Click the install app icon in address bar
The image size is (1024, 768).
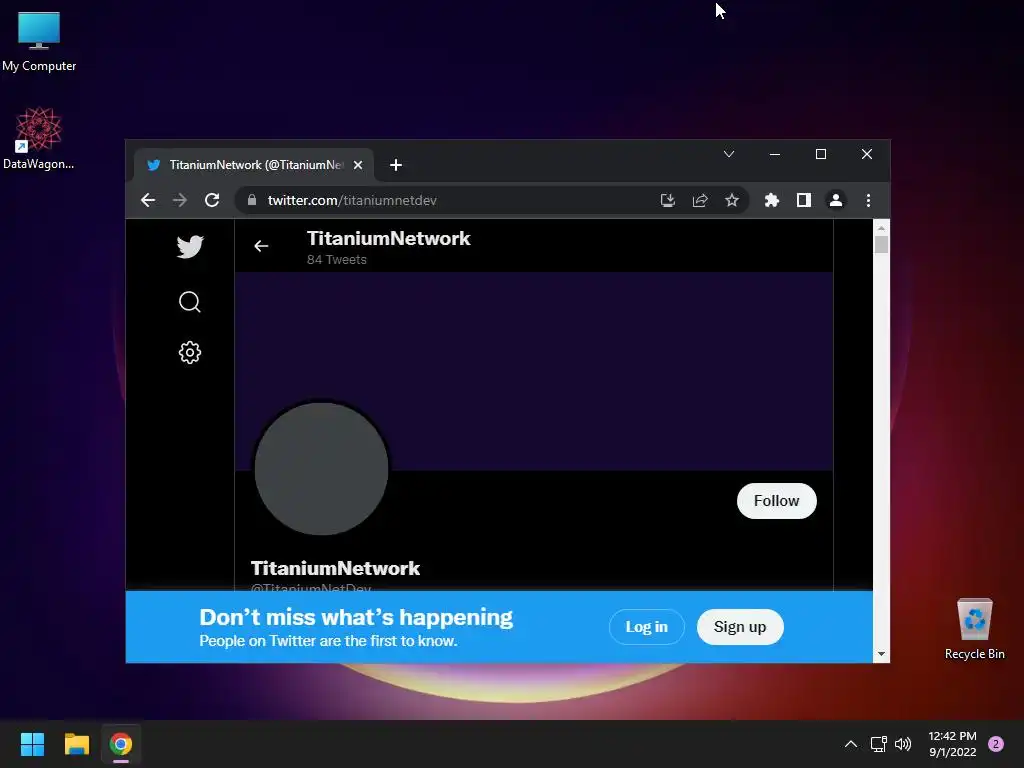[x=667, y=200]
